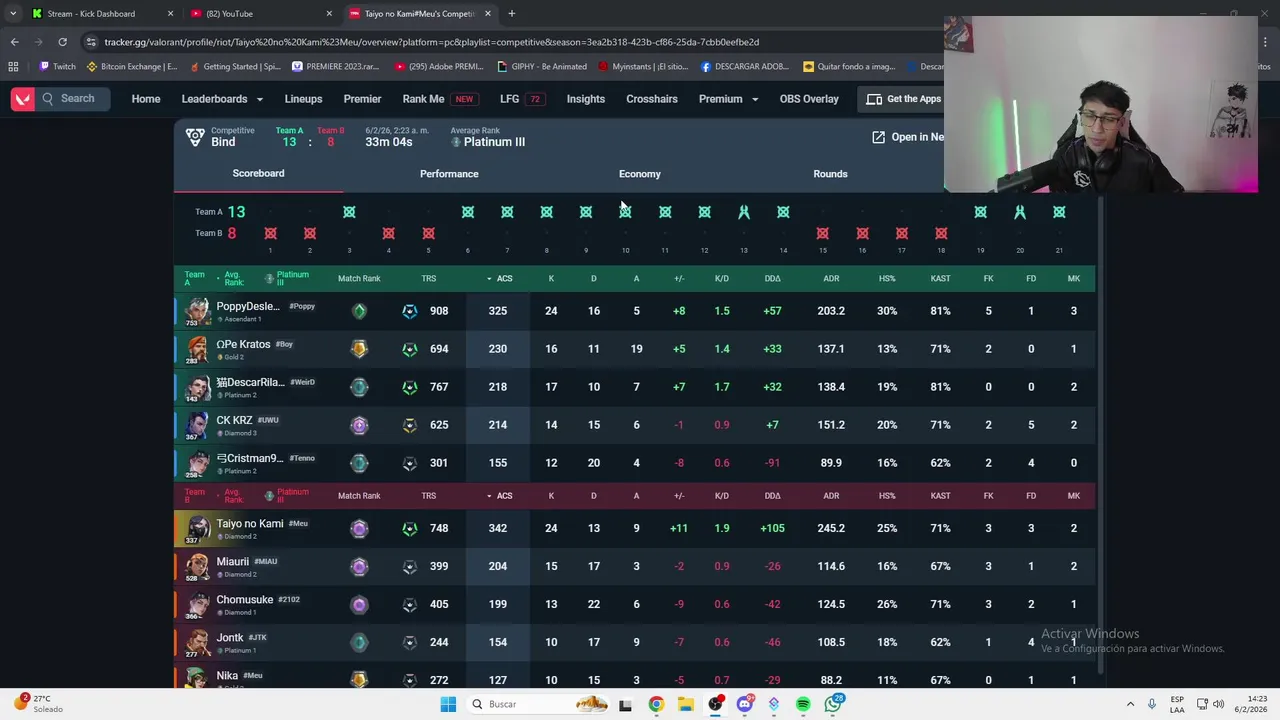Click the Tracker Valorant logo icon

coord(22,99)
